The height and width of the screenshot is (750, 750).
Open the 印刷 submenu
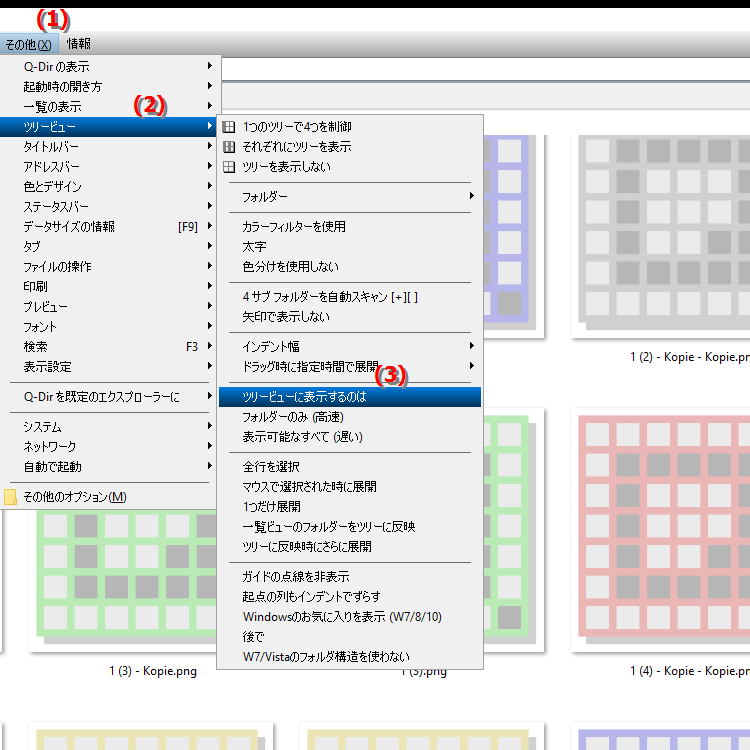(108, 287)
